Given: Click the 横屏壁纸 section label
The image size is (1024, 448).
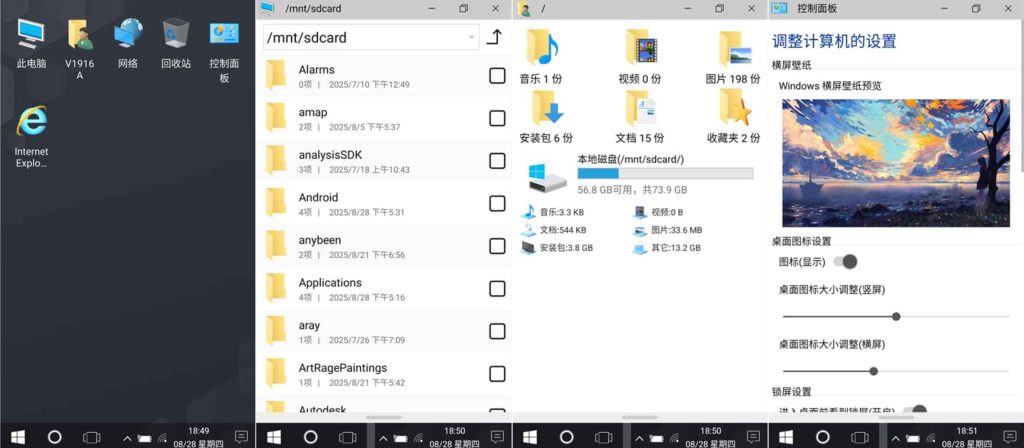Looking at the screenshot, I should click(x=792, y=65).
